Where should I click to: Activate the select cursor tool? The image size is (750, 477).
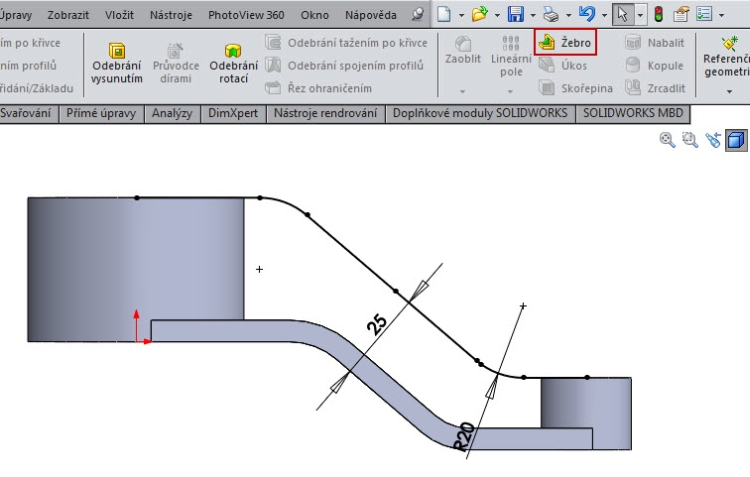622,14
